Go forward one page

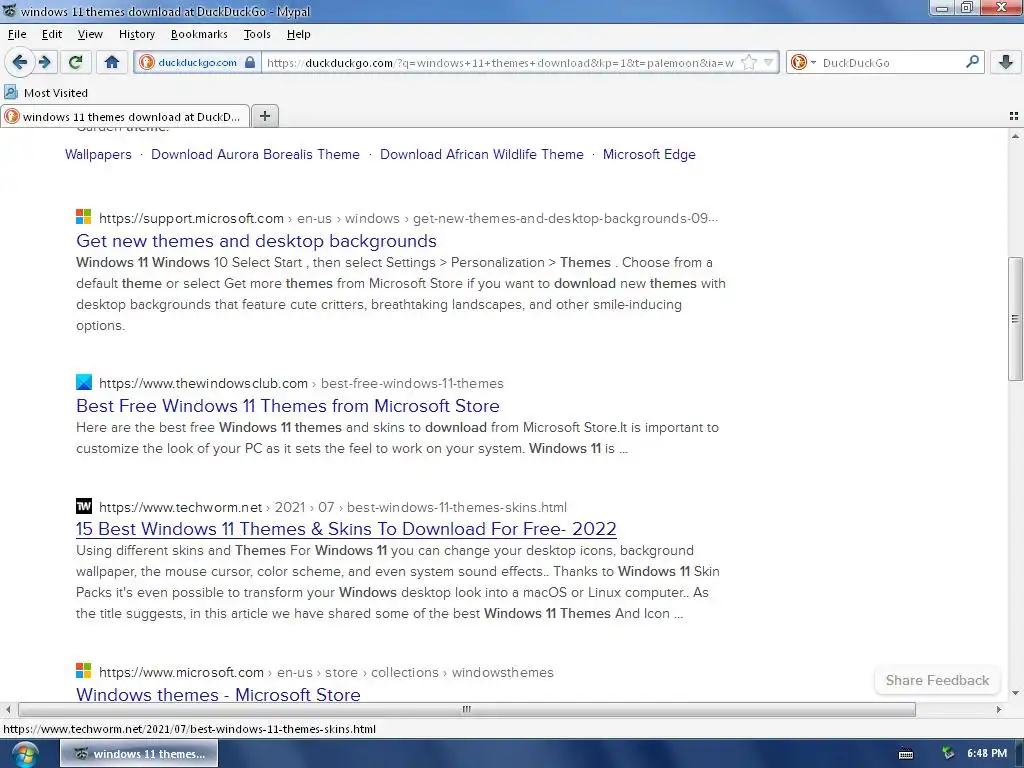(44, 62)
